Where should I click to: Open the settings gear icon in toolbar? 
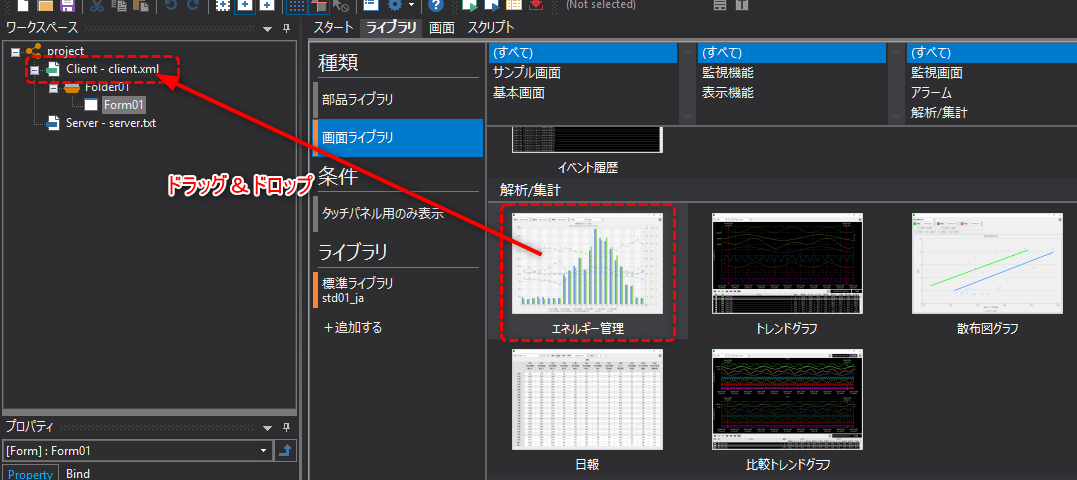point(396,6)
